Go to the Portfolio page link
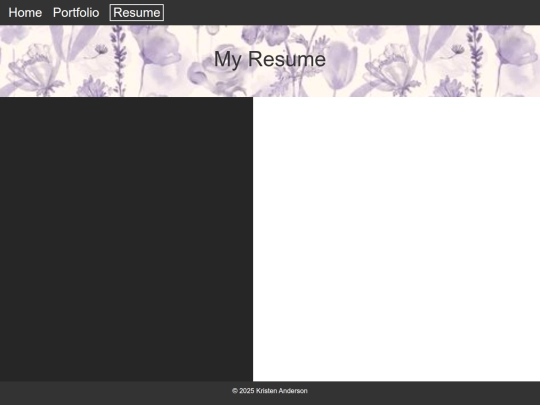Screen dimensions: 540x405 [76, 13]
